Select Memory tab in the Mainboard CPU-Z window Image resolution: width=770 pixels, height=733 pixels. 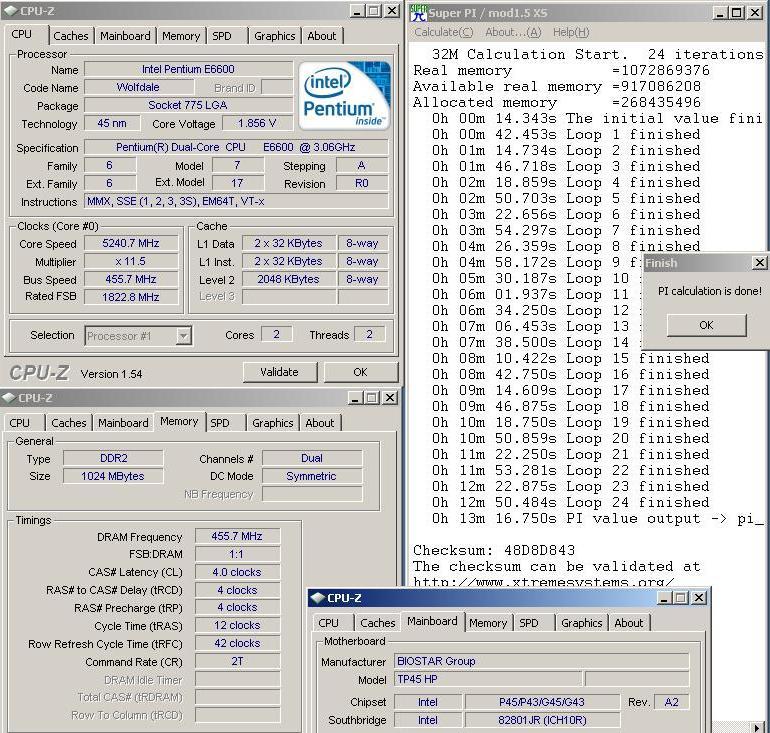[488, 623]
